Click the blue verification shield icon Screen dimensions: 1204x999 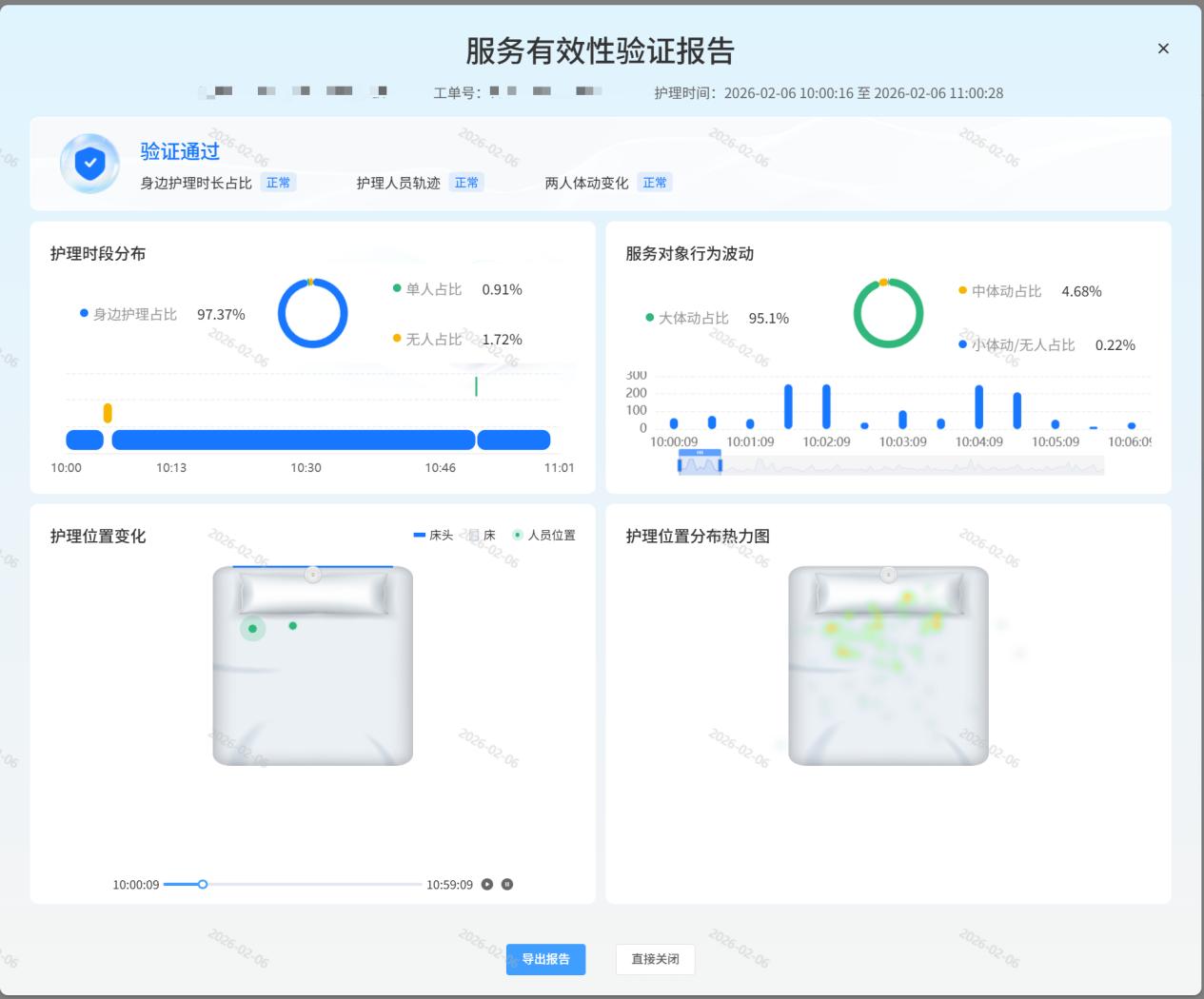tap(89, 163)
